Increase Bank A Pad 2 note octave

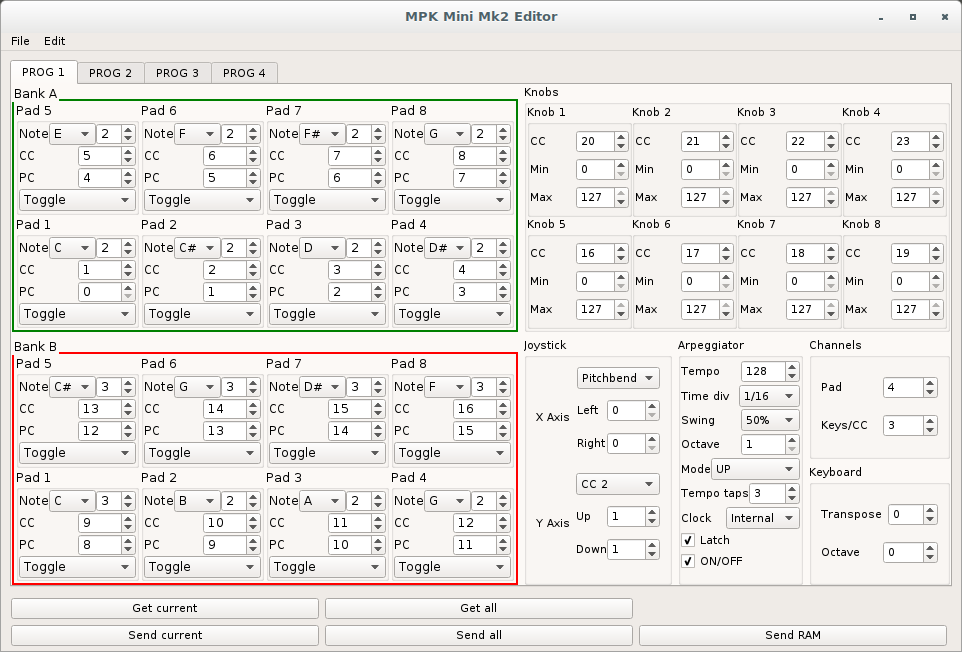pyautogui.click(x=253, y=244)
